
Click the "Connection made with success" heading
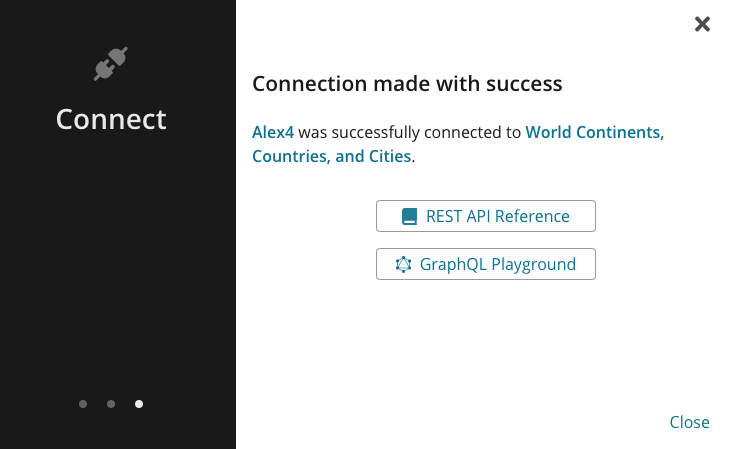[x=407, y=84]
